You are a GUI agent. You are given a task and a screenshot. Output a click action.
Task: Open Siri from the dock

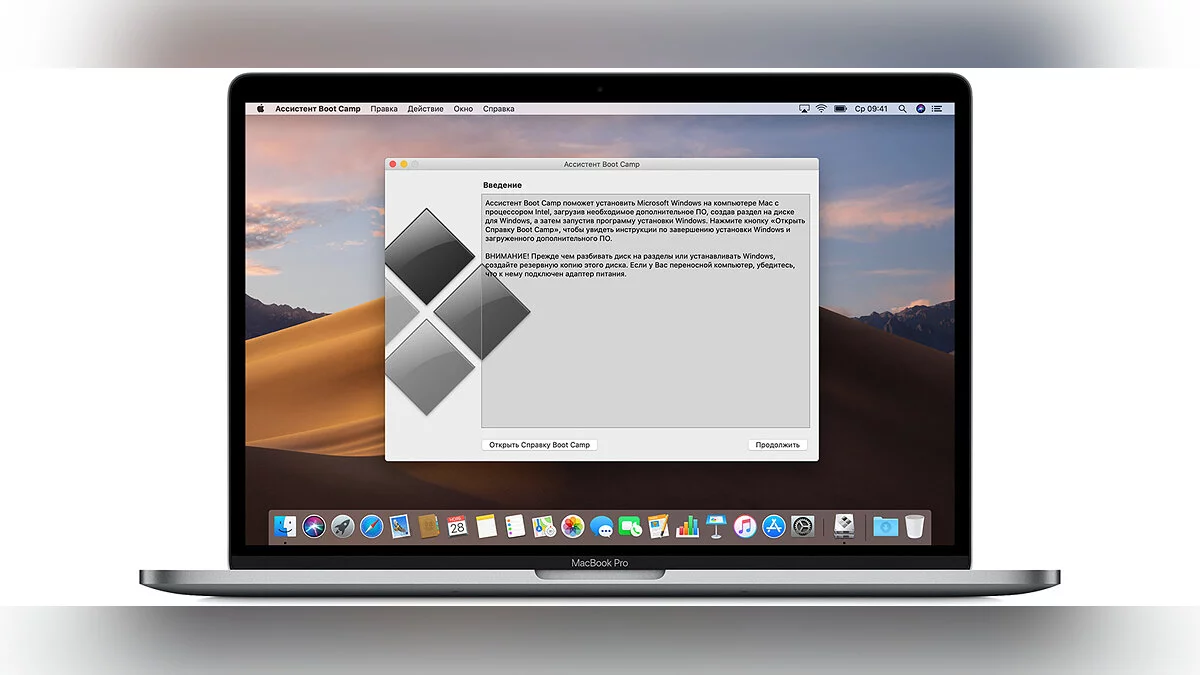(x=314, y=526)
